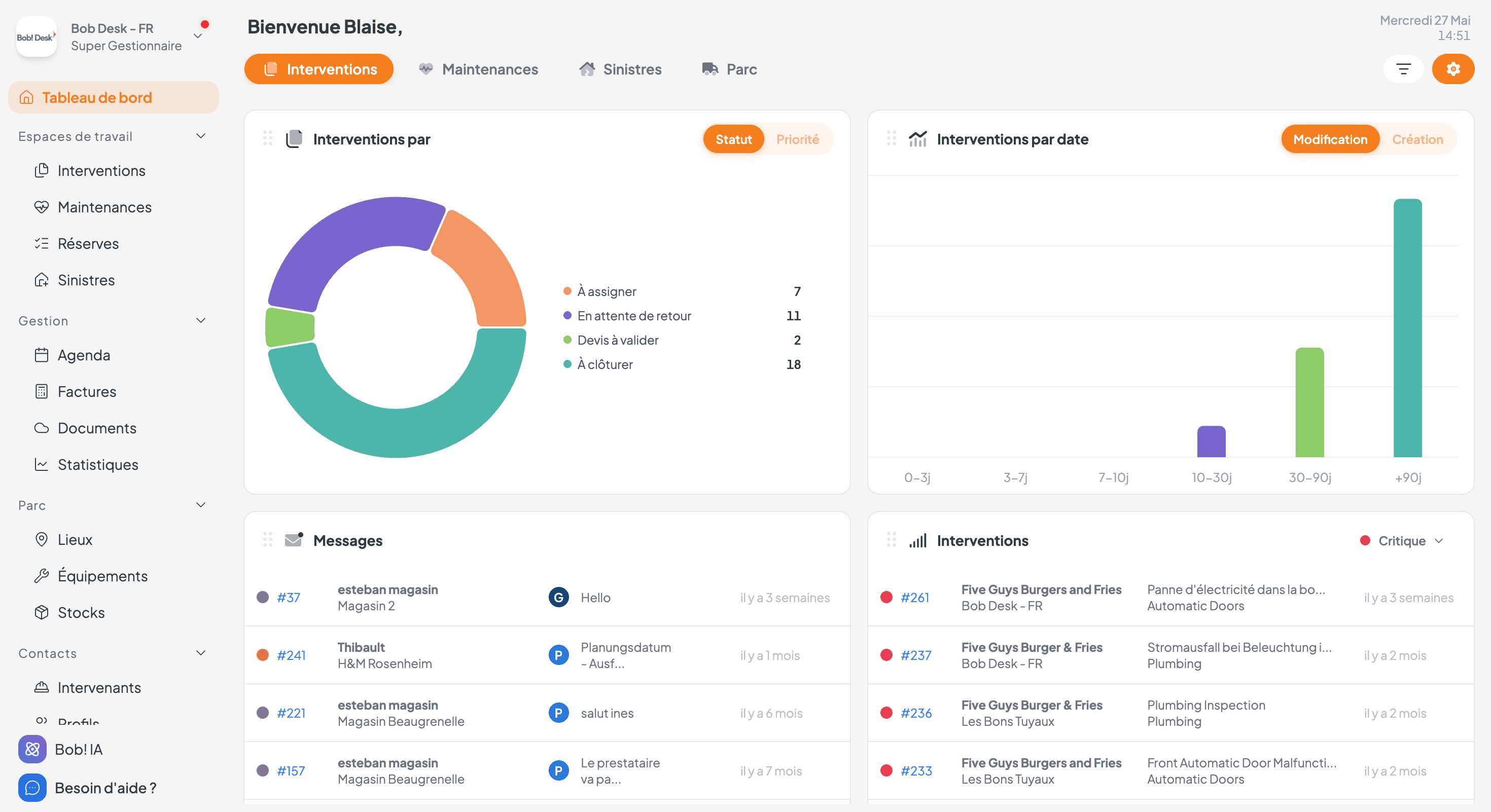
Task: Open message #241 link
Action: (x=291, y=655)
